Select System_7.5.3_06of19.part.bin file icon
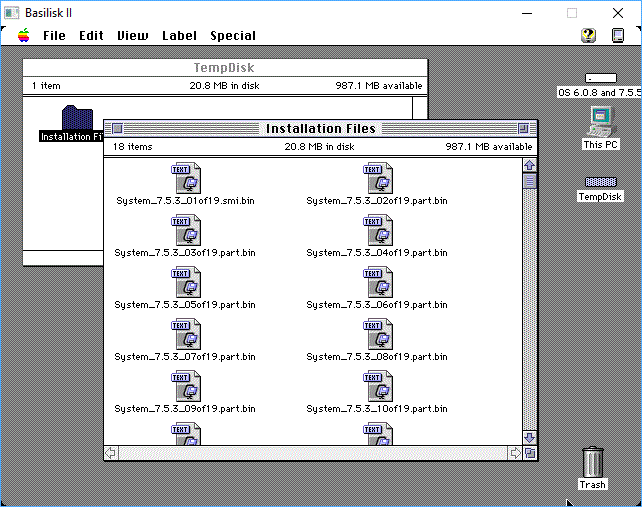 point(378,282)
